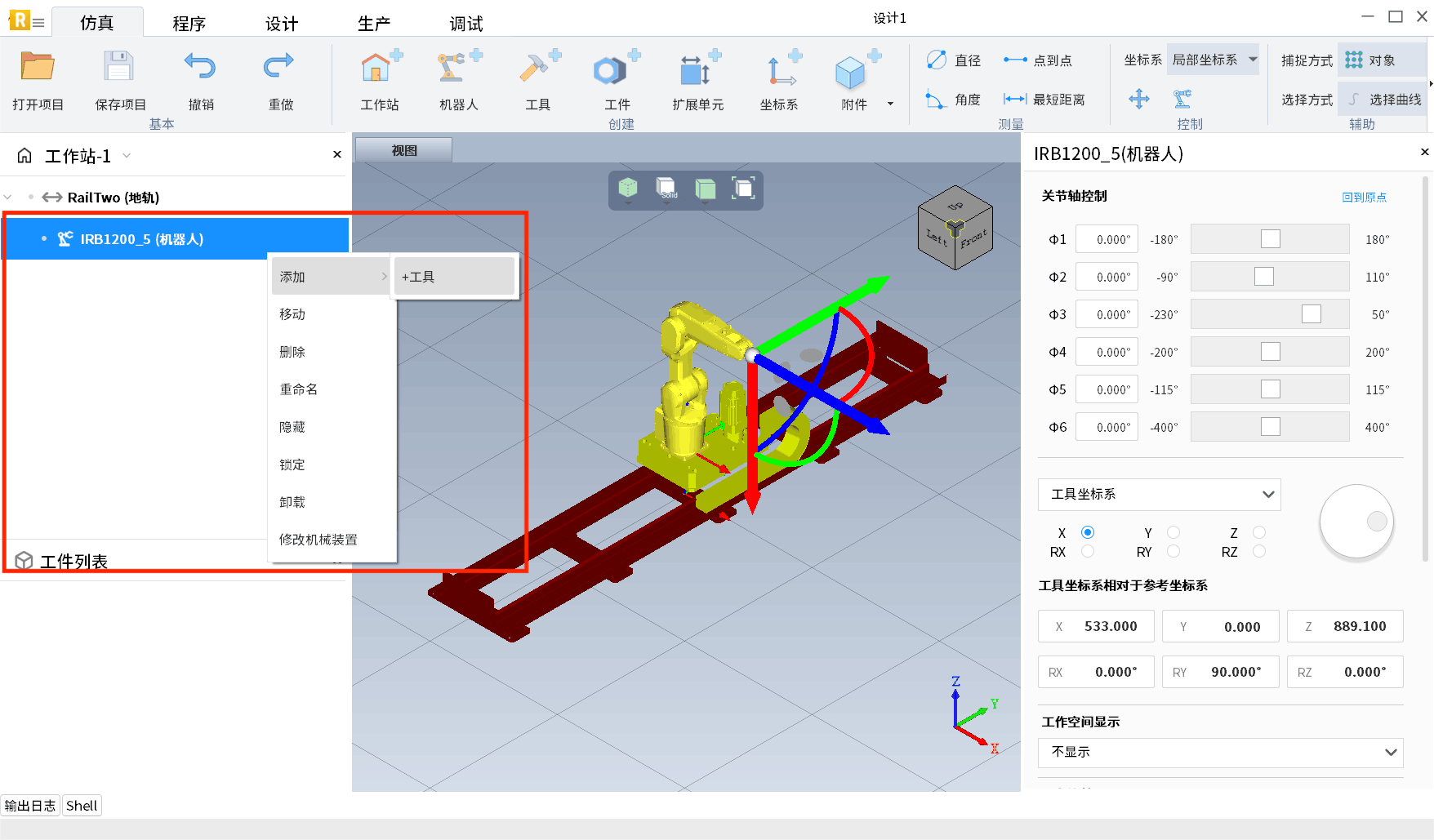Click the Undo (撤销) arrow icon
The image size is (1434, 840).
200,68
